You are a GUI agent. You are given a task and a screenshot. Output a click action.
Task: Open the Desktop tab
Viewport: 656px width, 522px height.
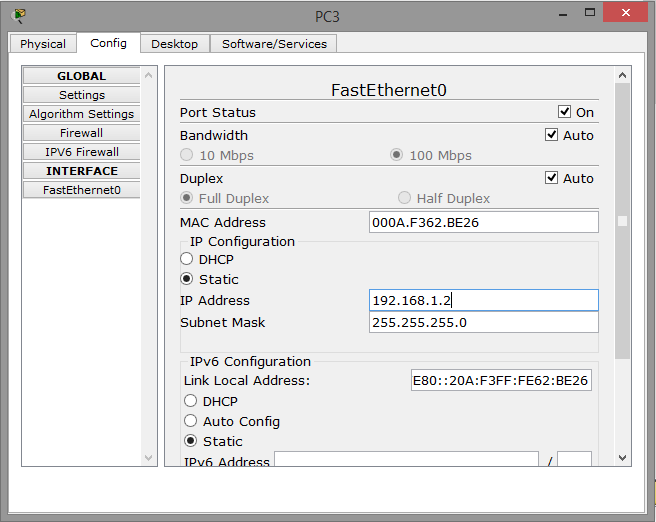point(174,44)
